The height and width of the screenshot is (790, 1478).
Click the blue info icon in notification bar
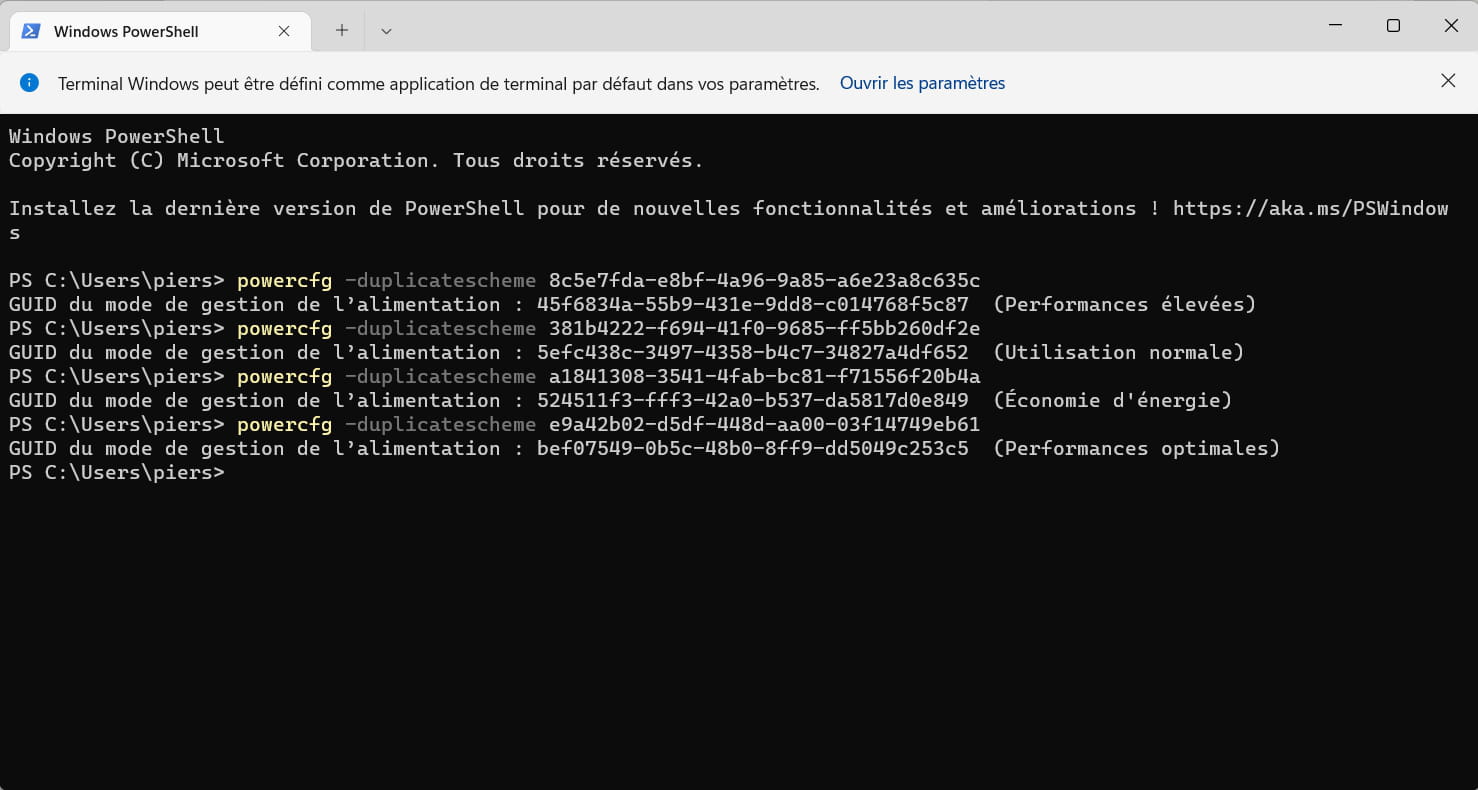coord(29,83)
